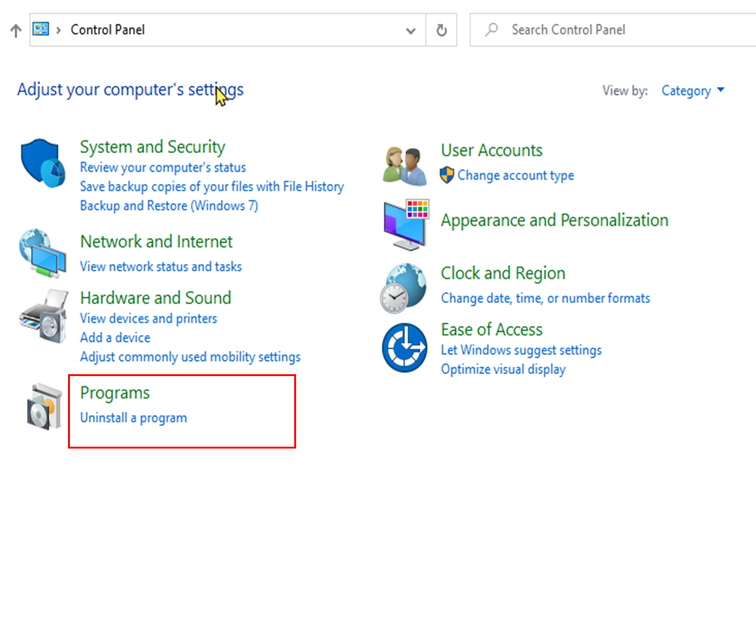The image size is (756, 630).
Task: Open System and Security shield icon
Action: (43, 163)
